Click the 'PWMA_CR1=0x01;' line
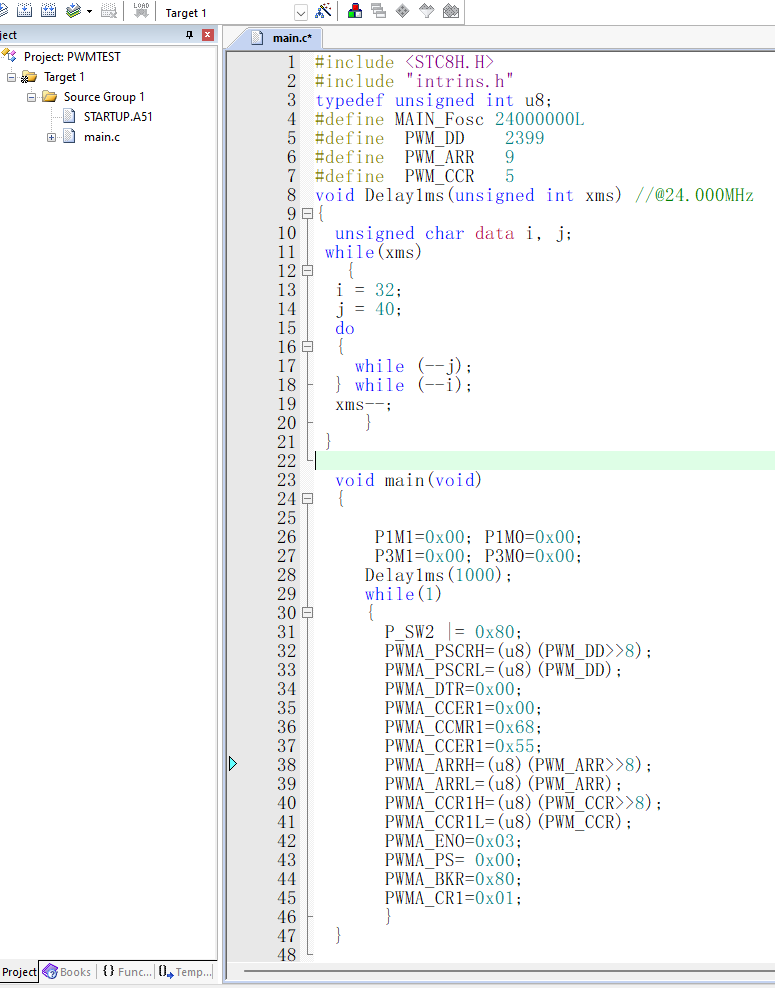Screen dimensions: 775x988 453,898
